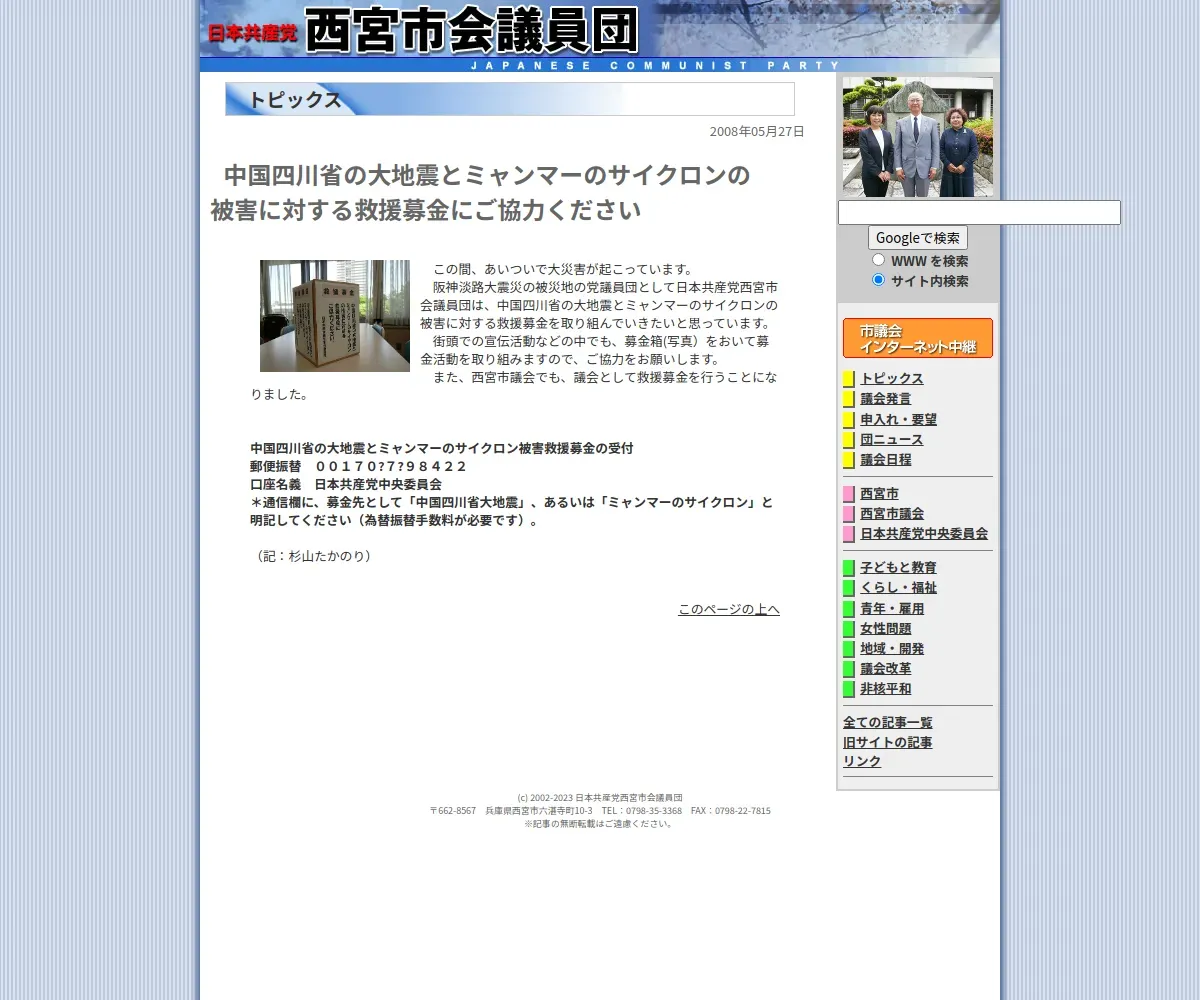View the 議会日程 page
The height and width of the screenshot is (1000, 1200).
[886, 460]
